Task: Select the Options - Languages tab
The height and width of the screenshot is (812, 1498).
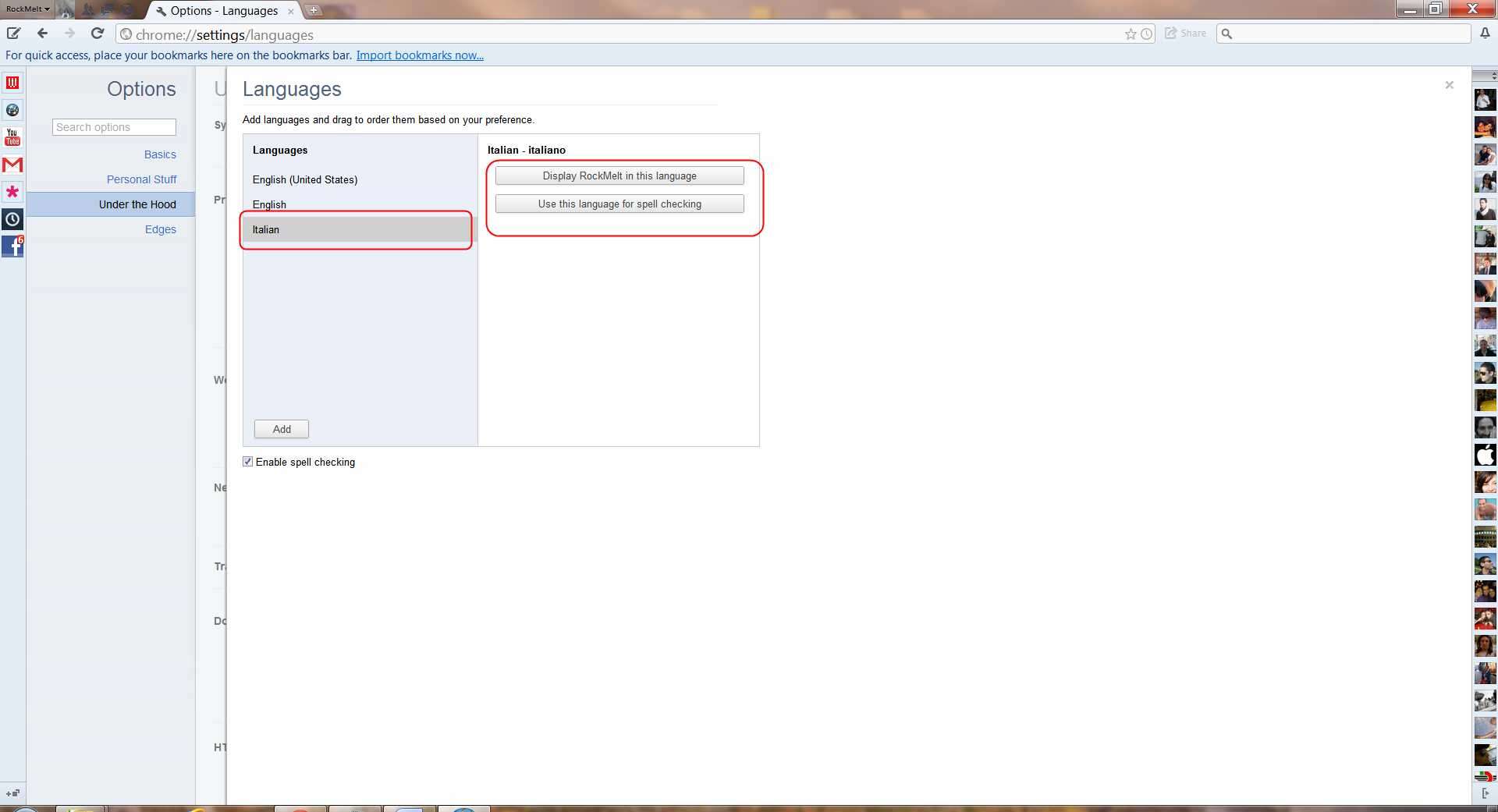Action: point(224,11)
